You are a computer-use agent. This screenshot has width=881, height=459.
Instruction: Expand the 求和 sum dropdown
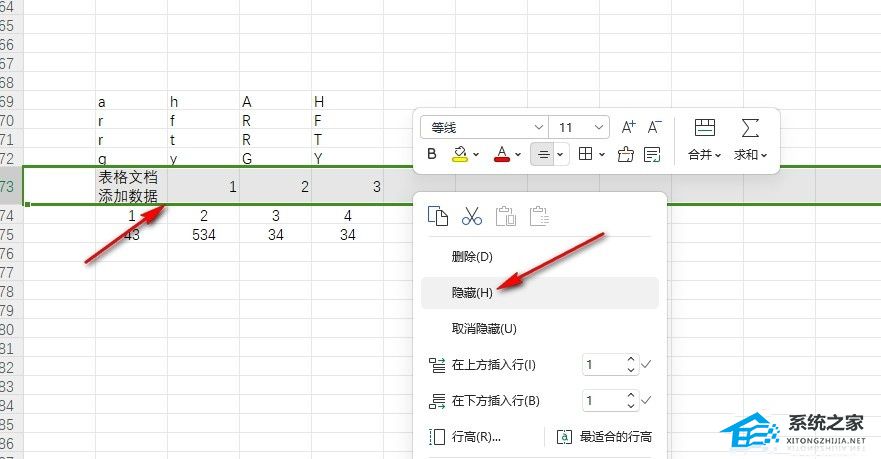[764, 155]
